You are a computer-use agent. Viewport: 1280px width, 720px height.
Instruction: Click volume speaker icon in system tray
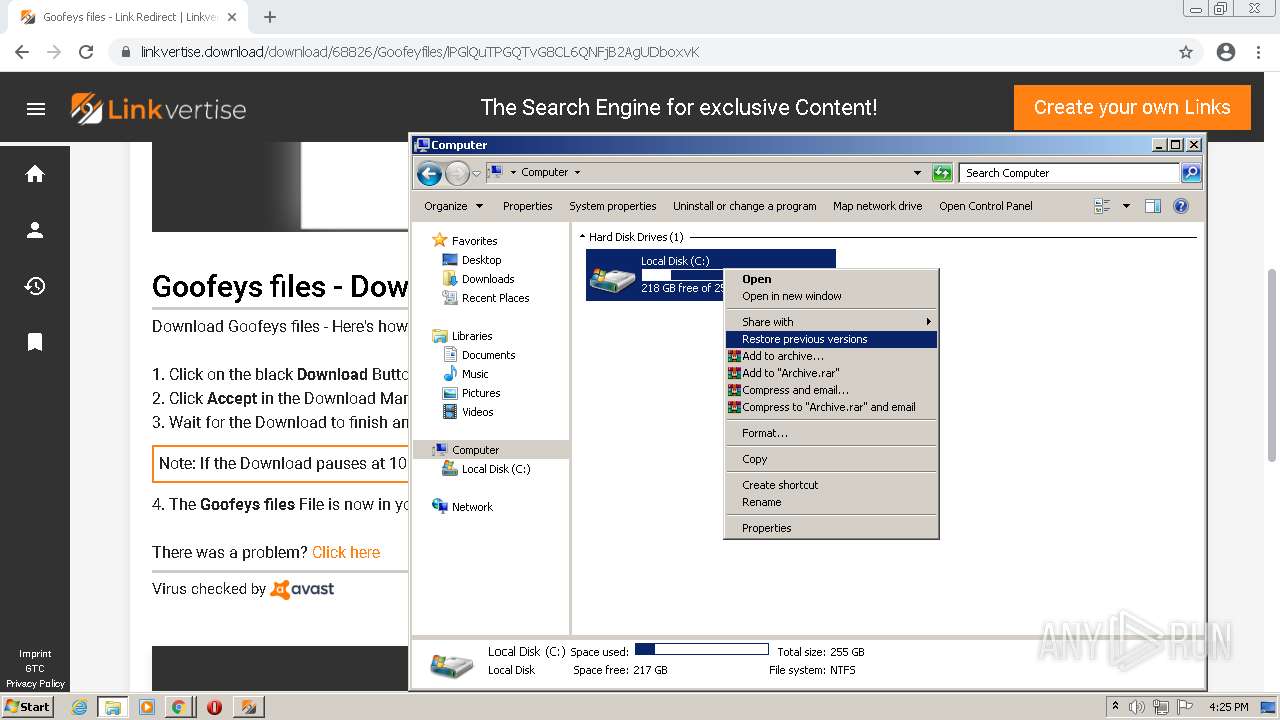click(1137, 707)
